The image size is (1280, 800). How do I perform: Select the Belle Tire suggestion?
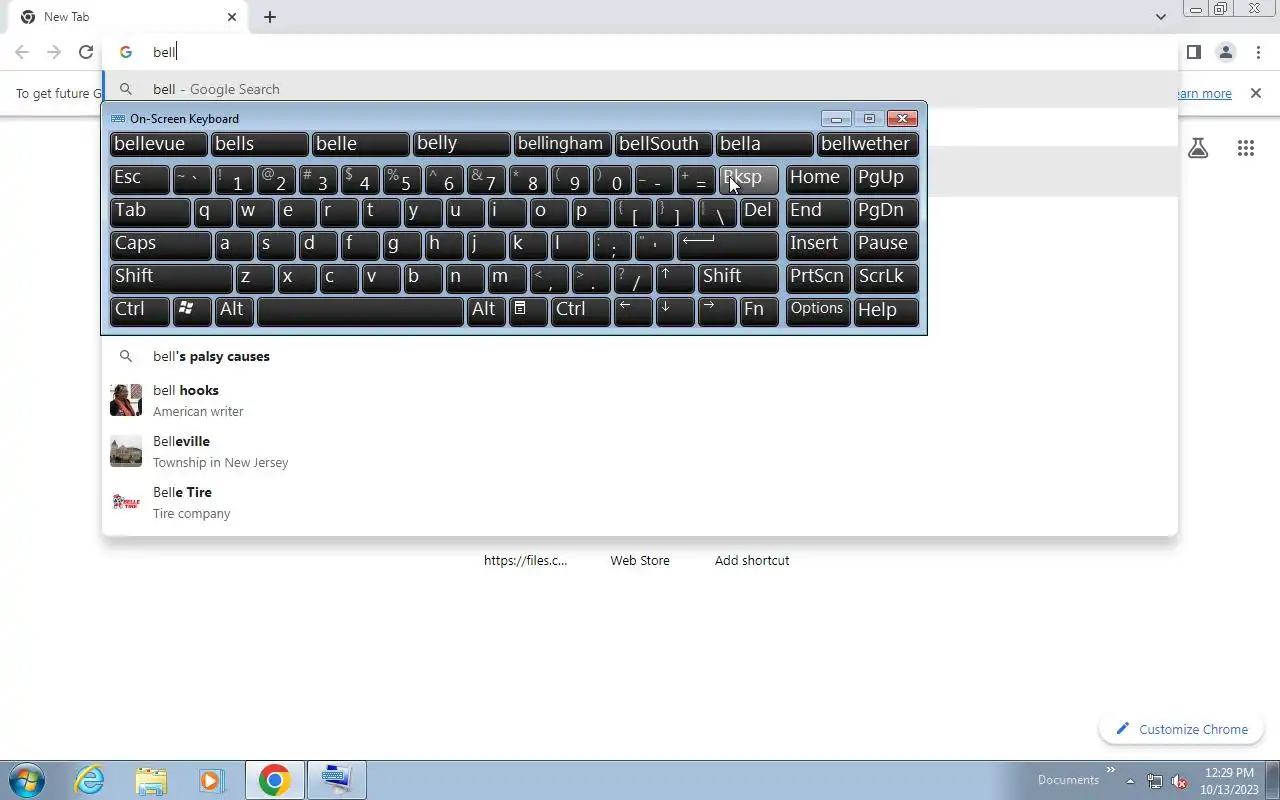tap(640, 502)
